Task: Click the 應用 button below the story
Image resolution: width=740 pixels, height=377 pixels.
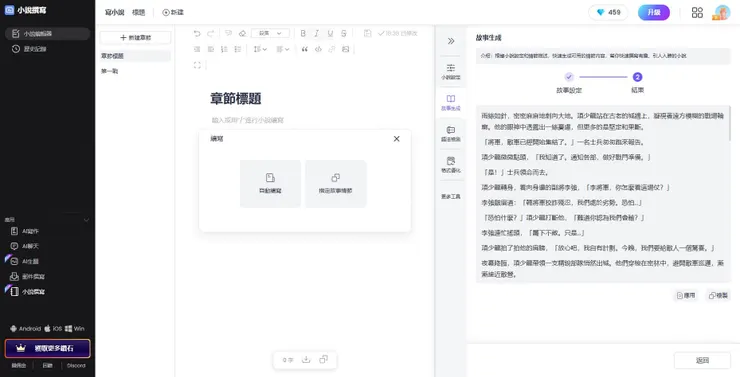Action: click(686, 295)
